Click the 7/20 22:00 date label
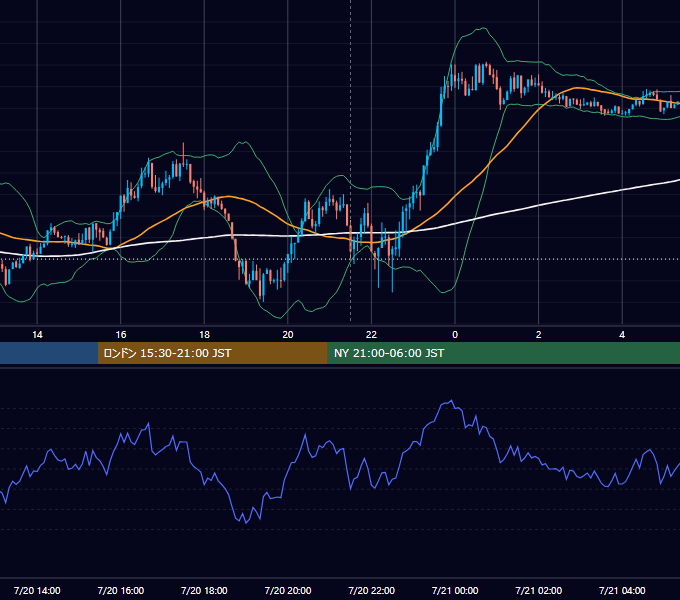The height and width of the screenshot is (600, 680). point(372,590)
